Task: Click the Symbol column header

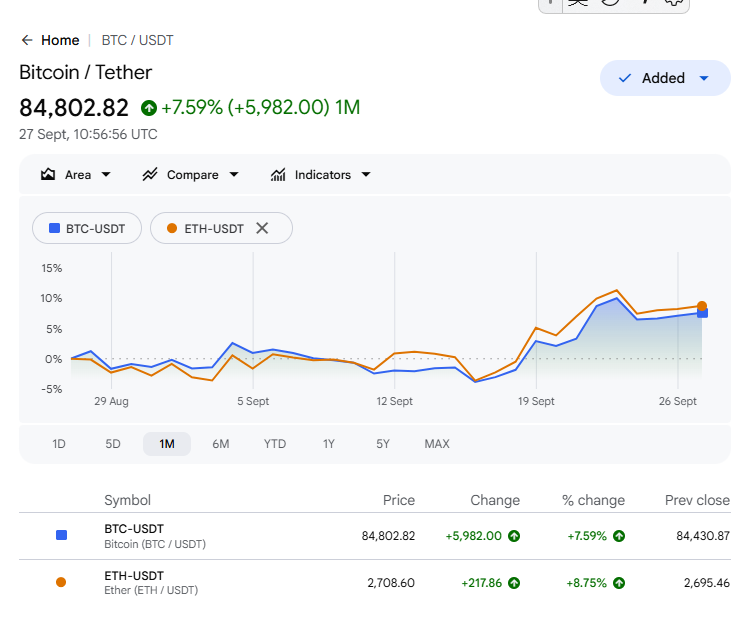Action: 127,500
